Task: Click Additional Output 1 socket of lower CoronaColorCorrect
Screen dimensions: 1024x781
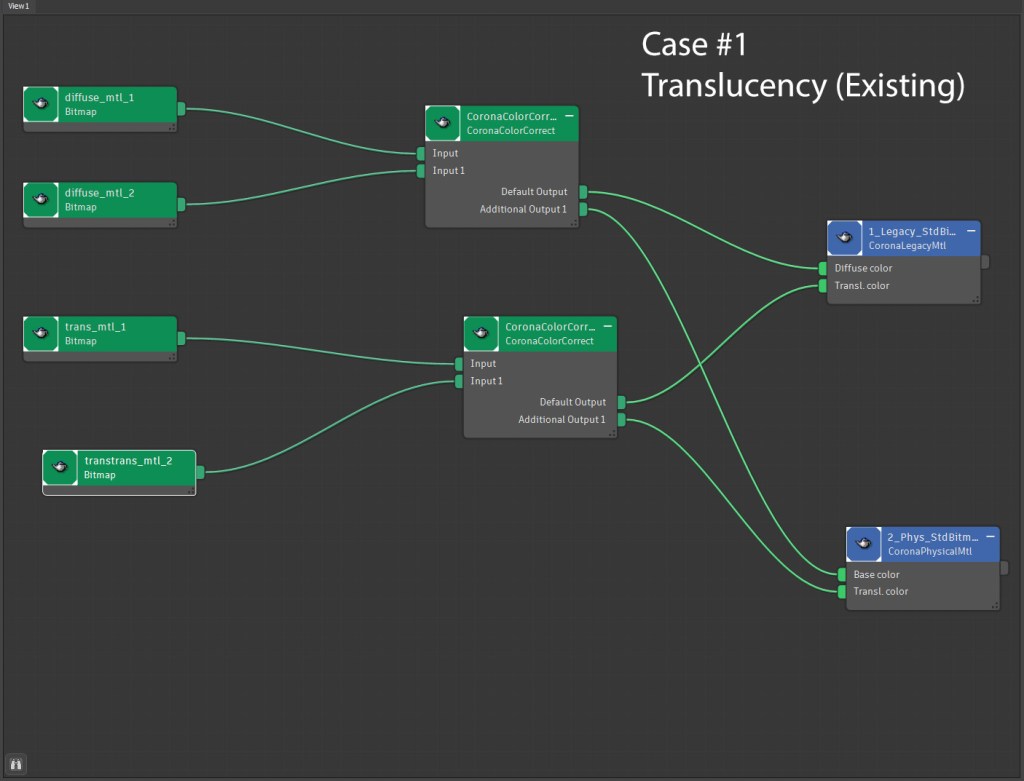Action: [621, 419]
